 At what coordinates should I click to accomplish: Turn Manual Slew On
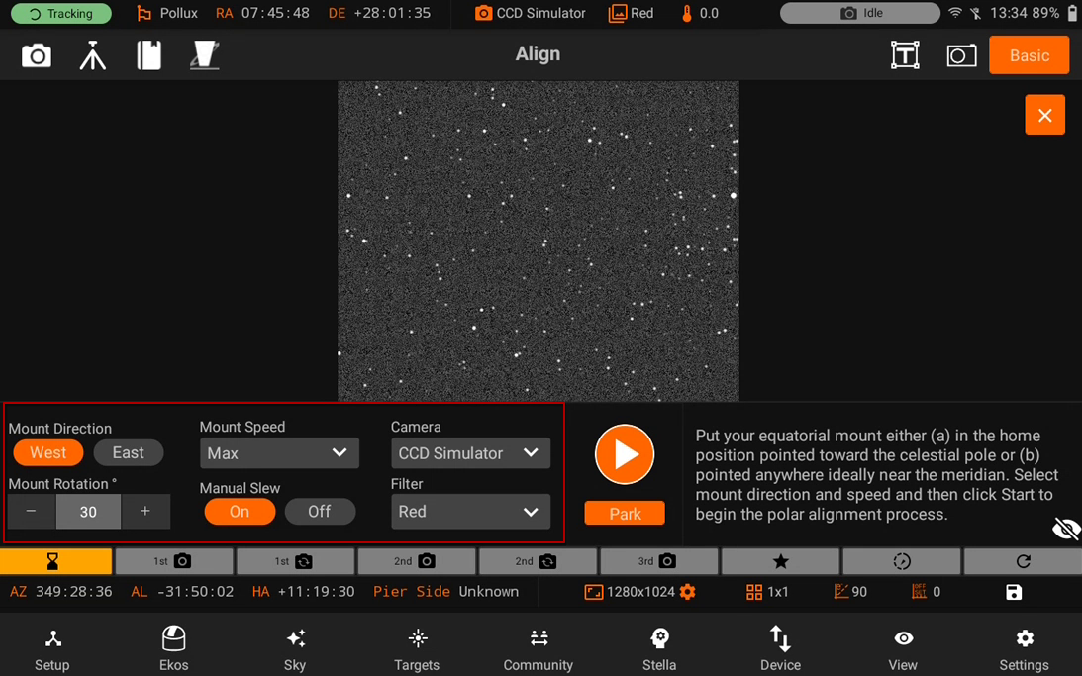pyautogui.click(x=239, y=512)
